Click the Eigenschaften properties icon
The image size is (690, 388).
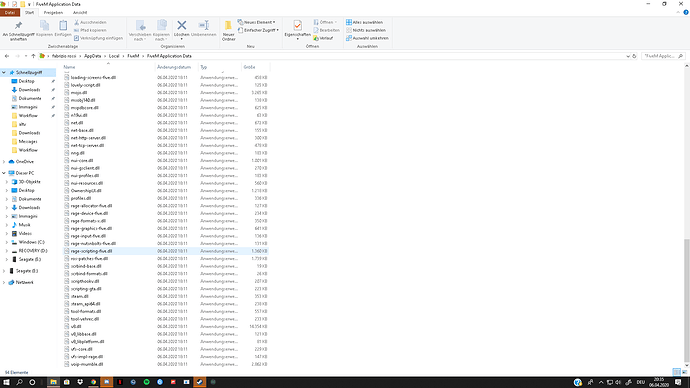point(297,26)
